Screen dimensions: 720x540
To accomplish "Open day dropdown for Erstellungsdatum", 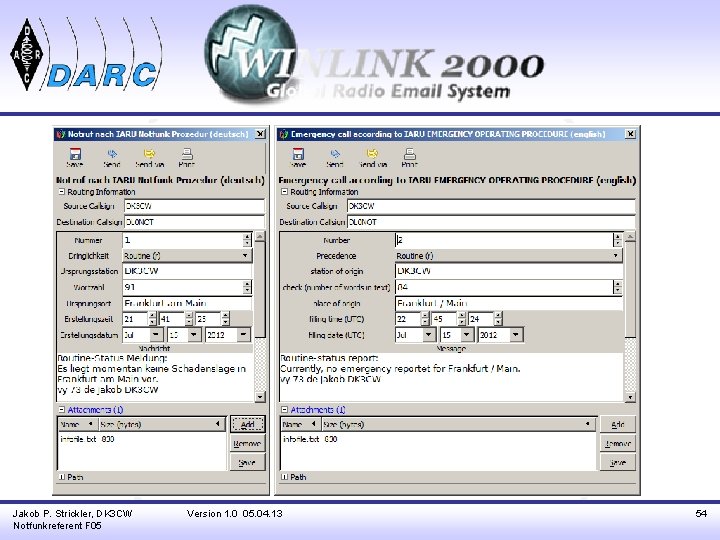I will (194, 335).
